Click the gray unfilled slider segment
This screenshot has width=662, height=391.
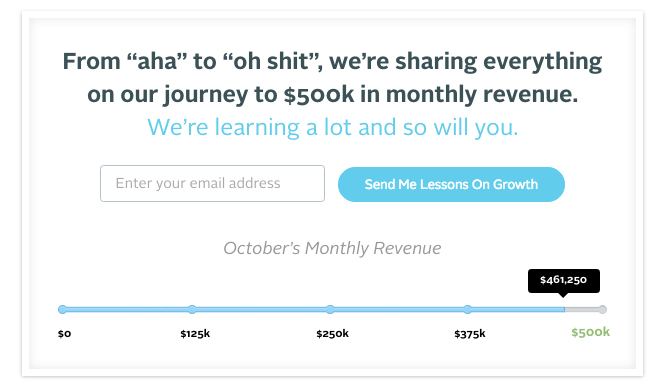coord(583,310)
